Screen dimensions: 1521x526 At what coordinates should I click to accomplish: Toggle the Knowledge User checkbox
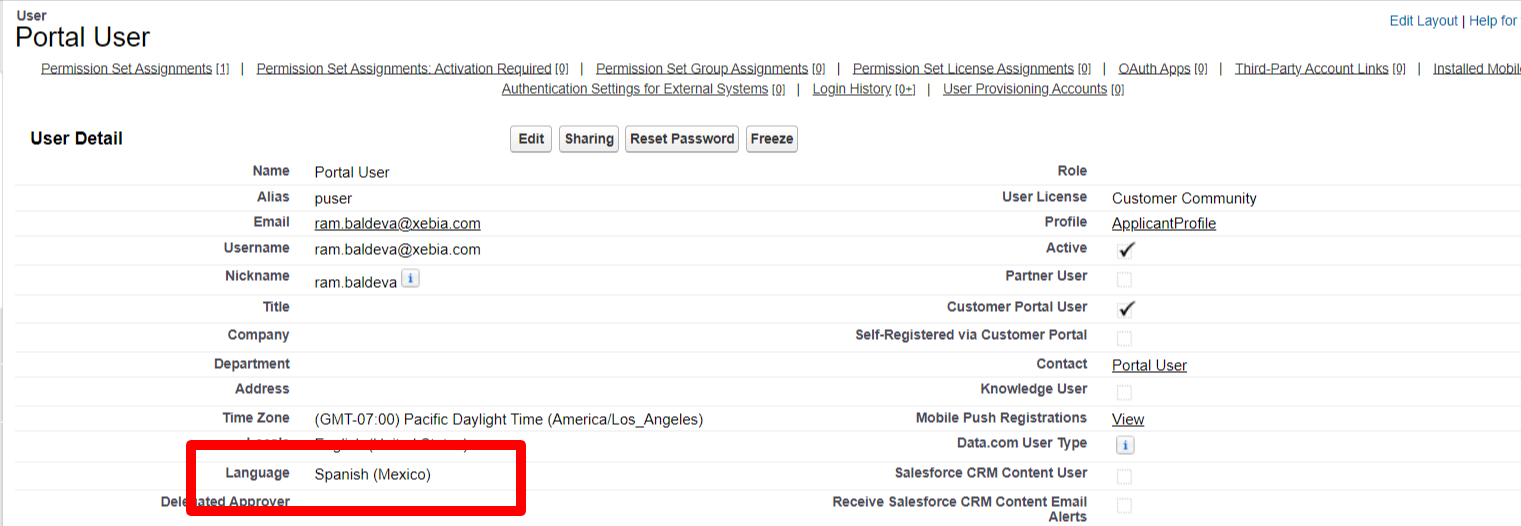coord(1125,392)
